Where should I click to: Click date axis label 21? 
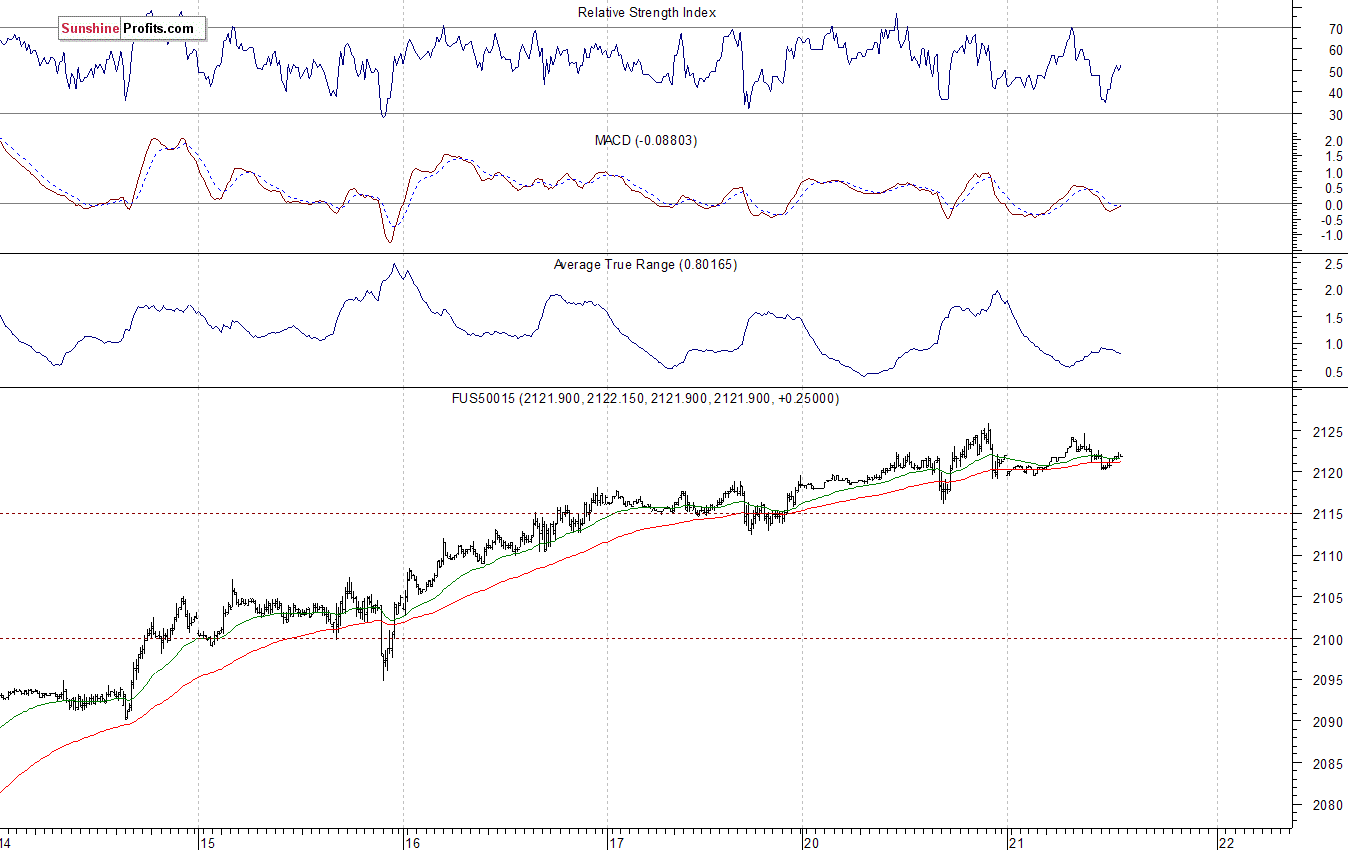(x=1017, y=842)
